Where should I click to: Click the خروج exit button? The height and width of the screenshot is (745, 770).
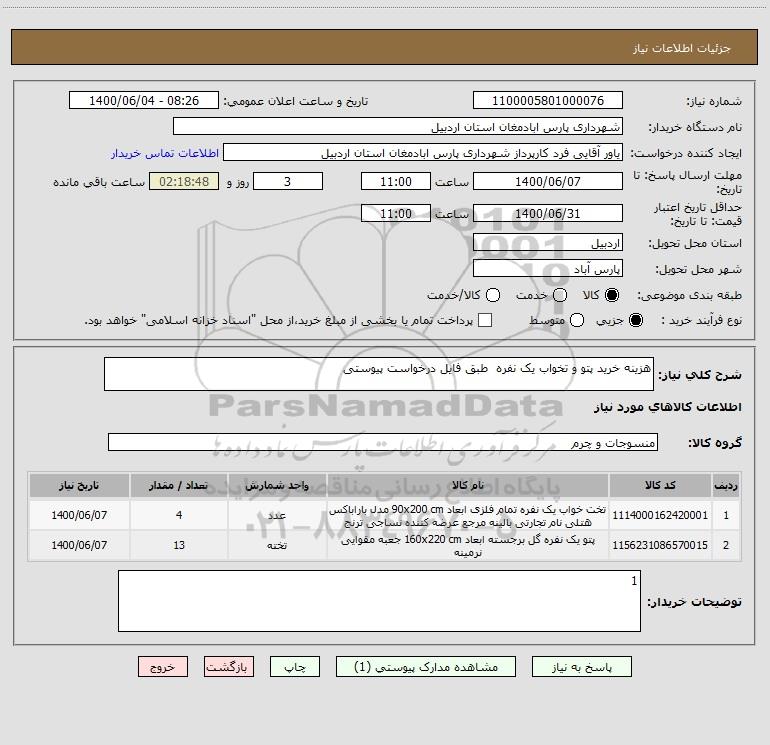coord(163,666)
